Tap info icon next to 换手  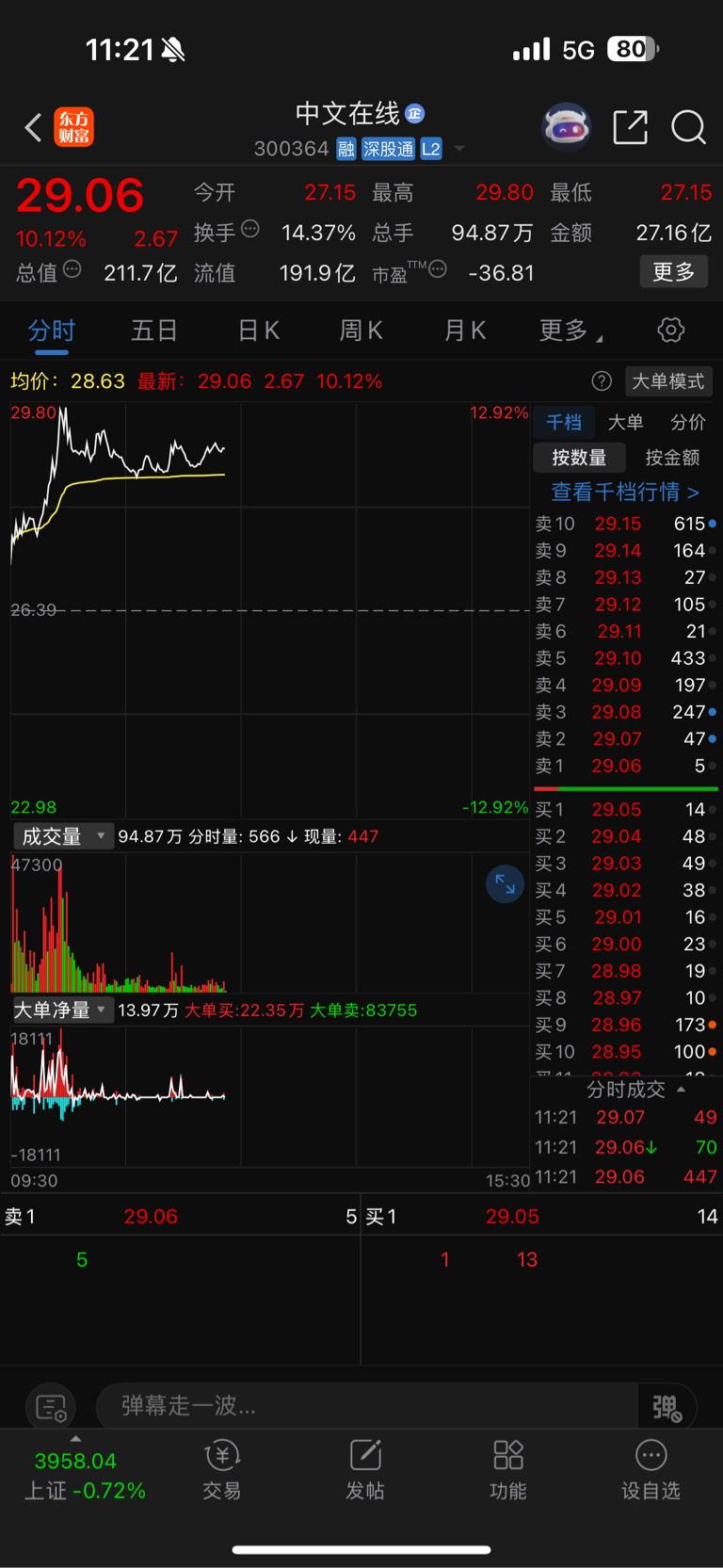250,229
